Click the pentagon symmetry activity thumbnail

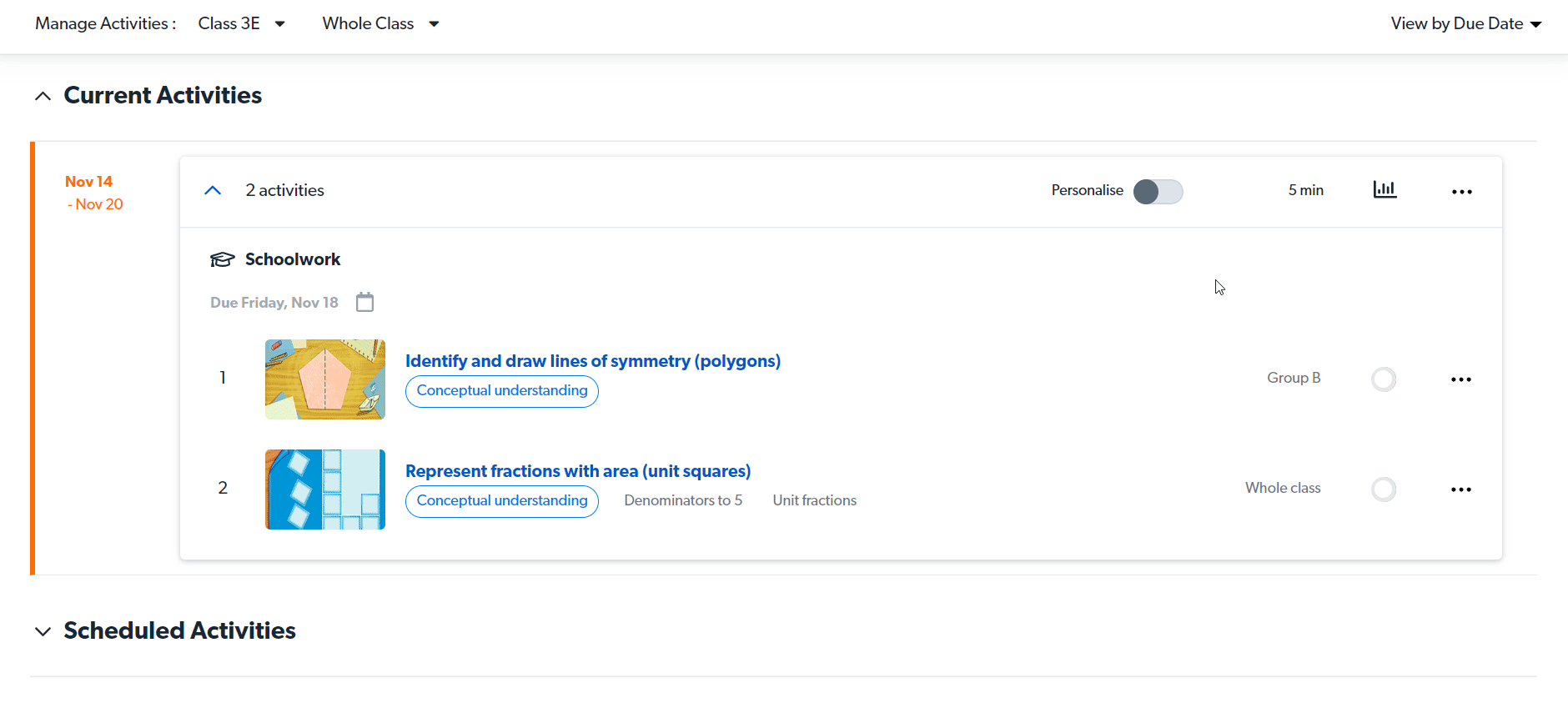coord(325,379)
